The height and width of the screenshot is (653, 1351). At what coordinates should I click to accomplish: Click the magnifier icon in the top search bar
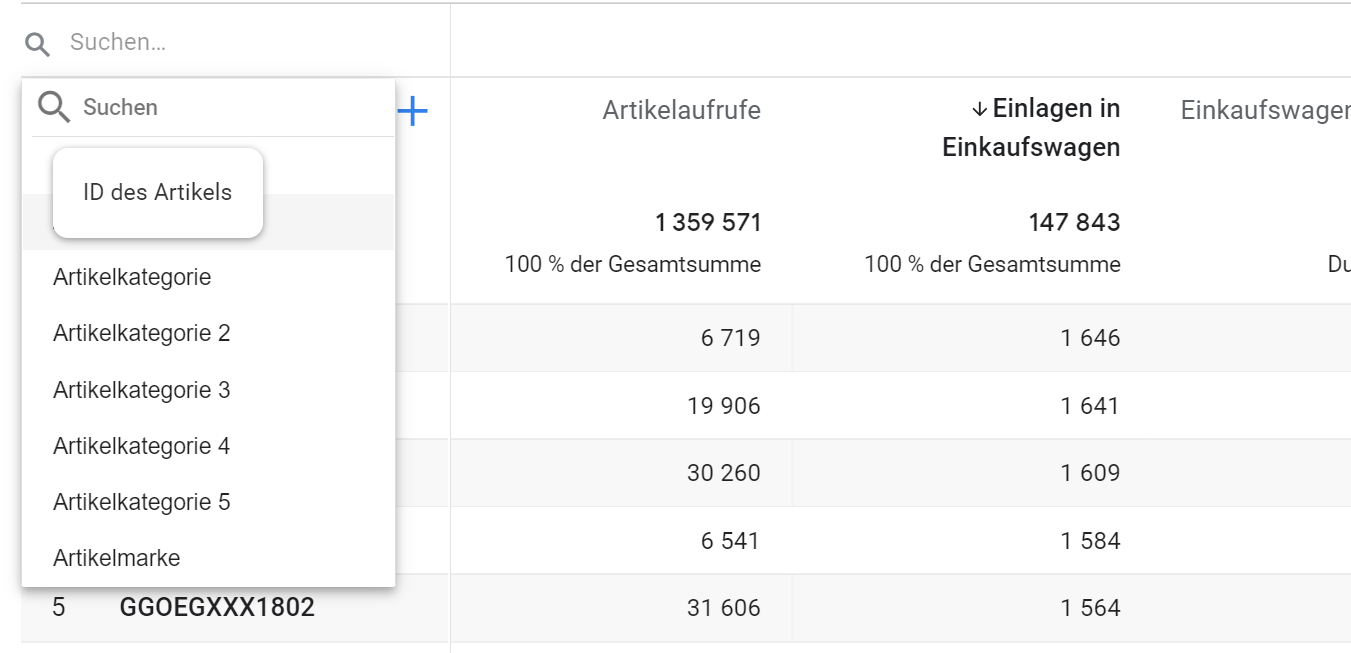point(37,43)
